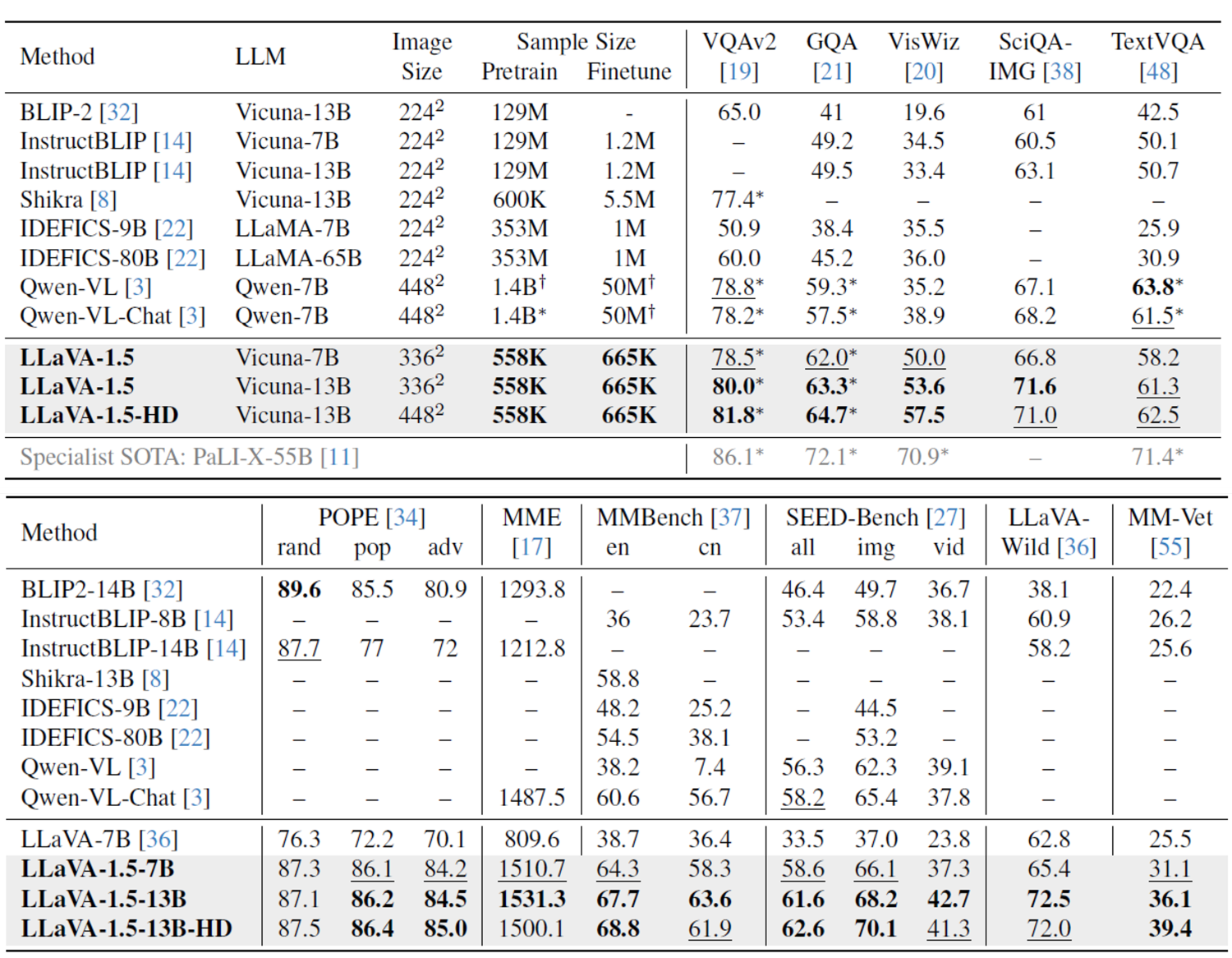Open the [20] citation under VisWiz
The image size is (1232, 958).
(924, 72)
